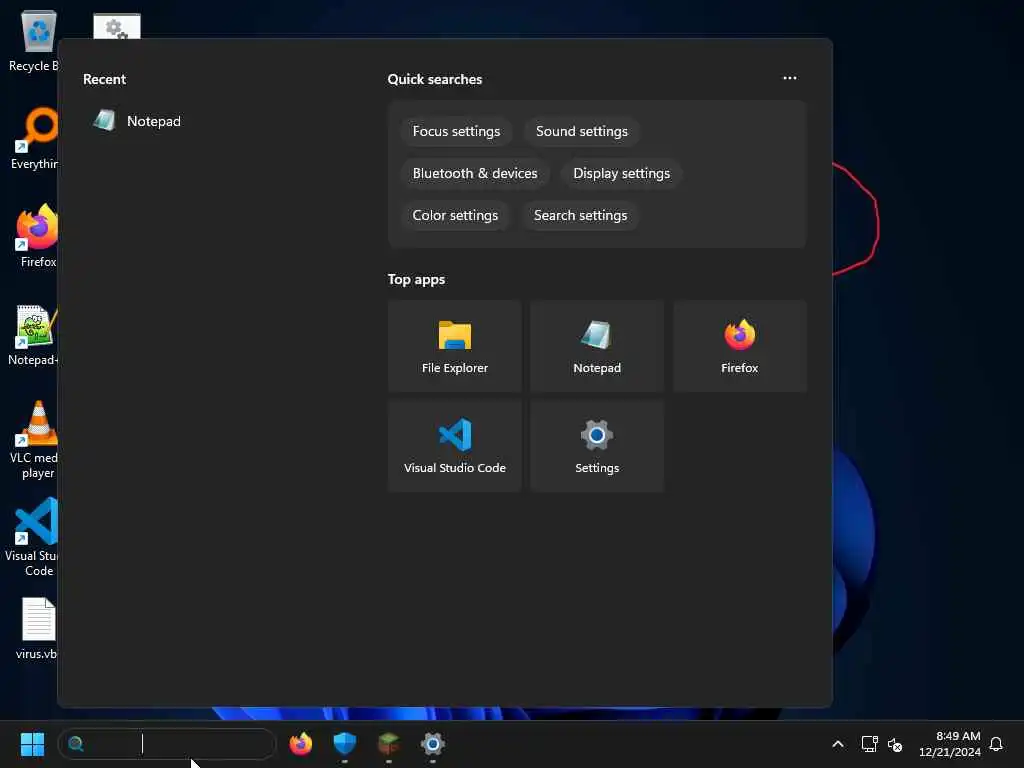This screenshot has height=768, width=1024.
Task: Select the gear-file icon beside Recycle Bin
Action: coord(117,26)
